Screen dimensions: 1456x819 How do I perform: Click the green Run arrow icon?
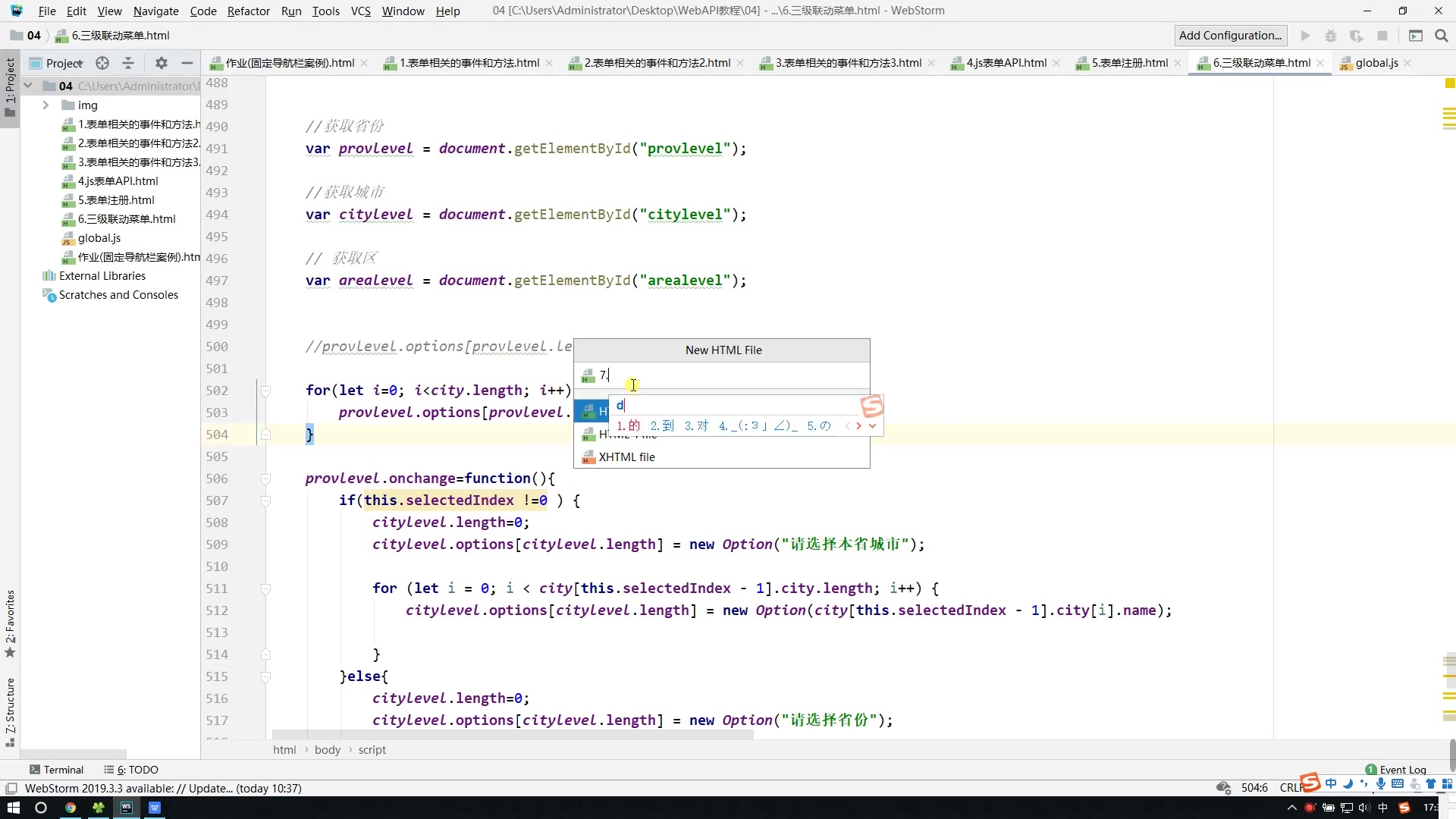coord(1305,36)
